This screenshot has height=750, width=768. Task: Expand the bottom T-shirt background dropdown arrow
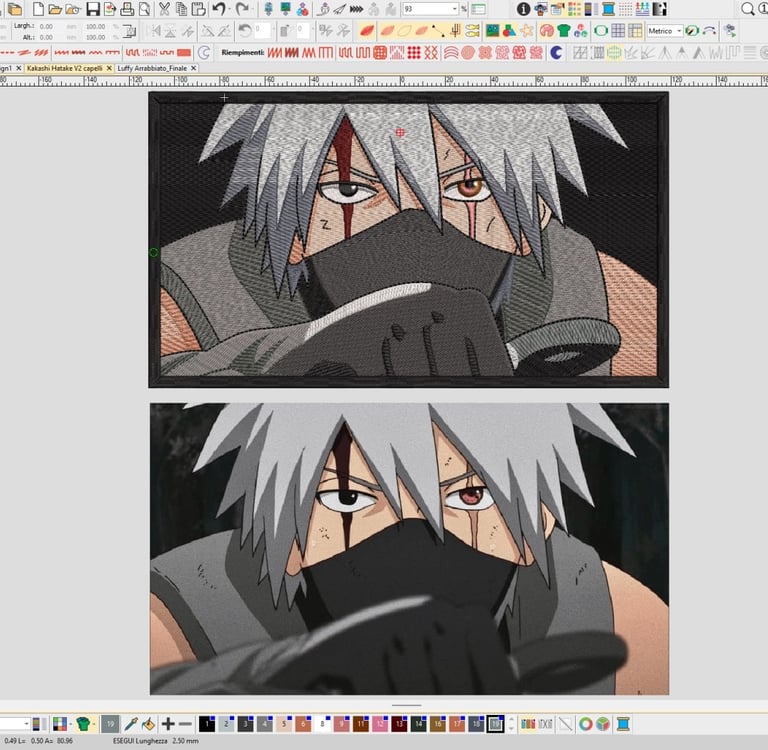pos(94,724)
